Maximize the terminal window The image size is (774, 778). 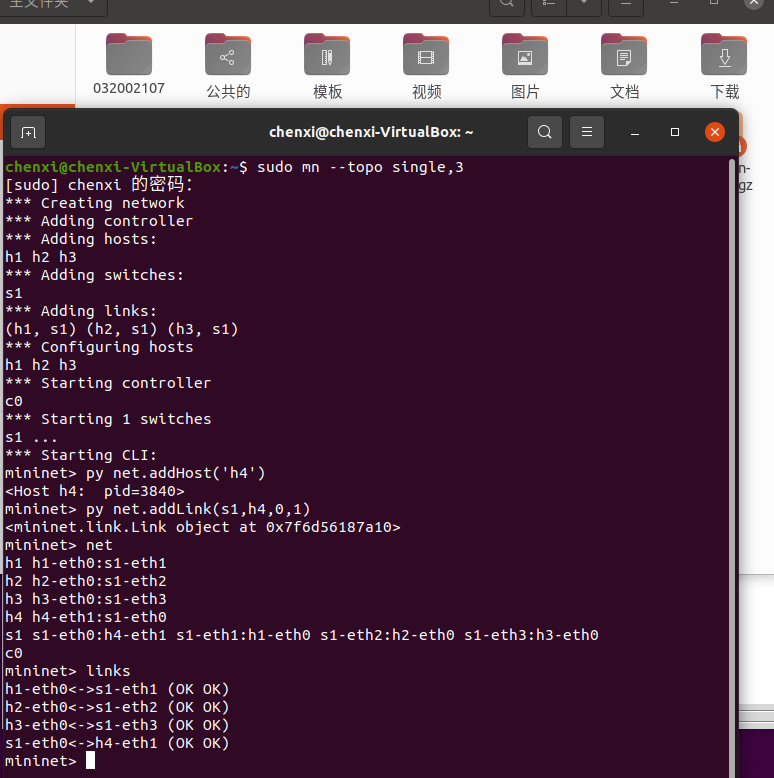click(x=675, y=132)
